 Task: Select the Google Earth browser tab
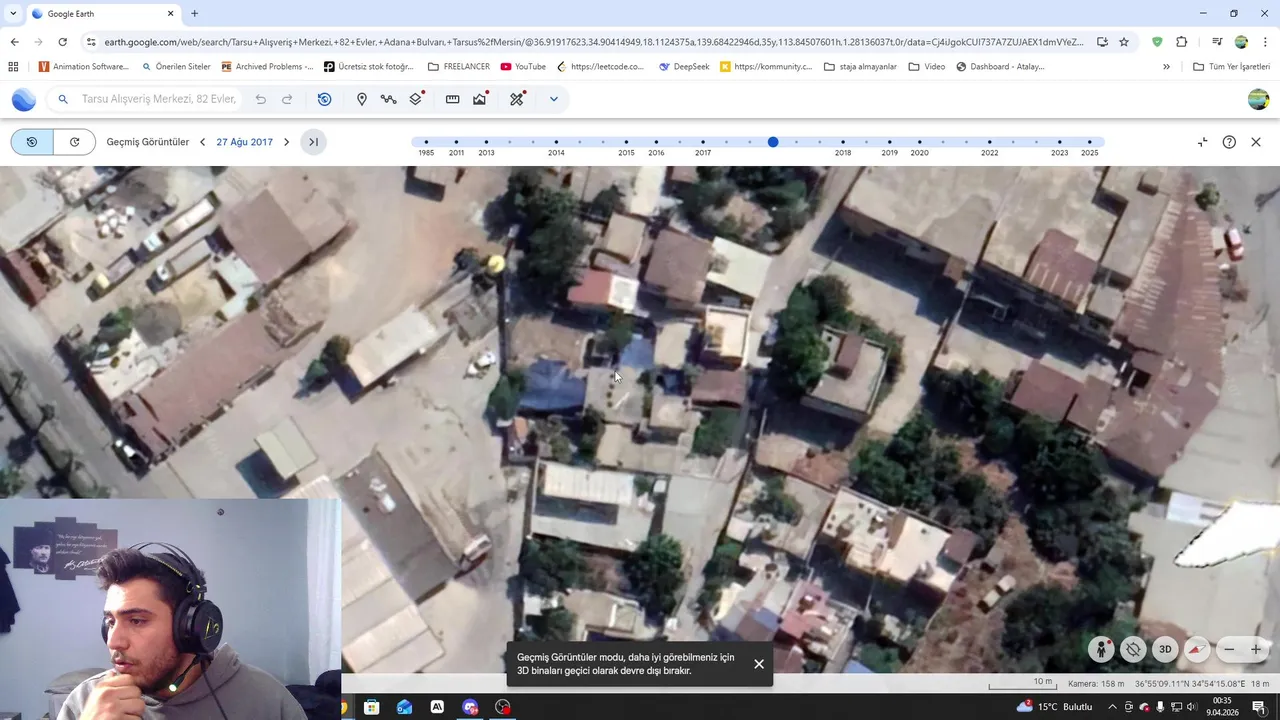pos(103,14)
